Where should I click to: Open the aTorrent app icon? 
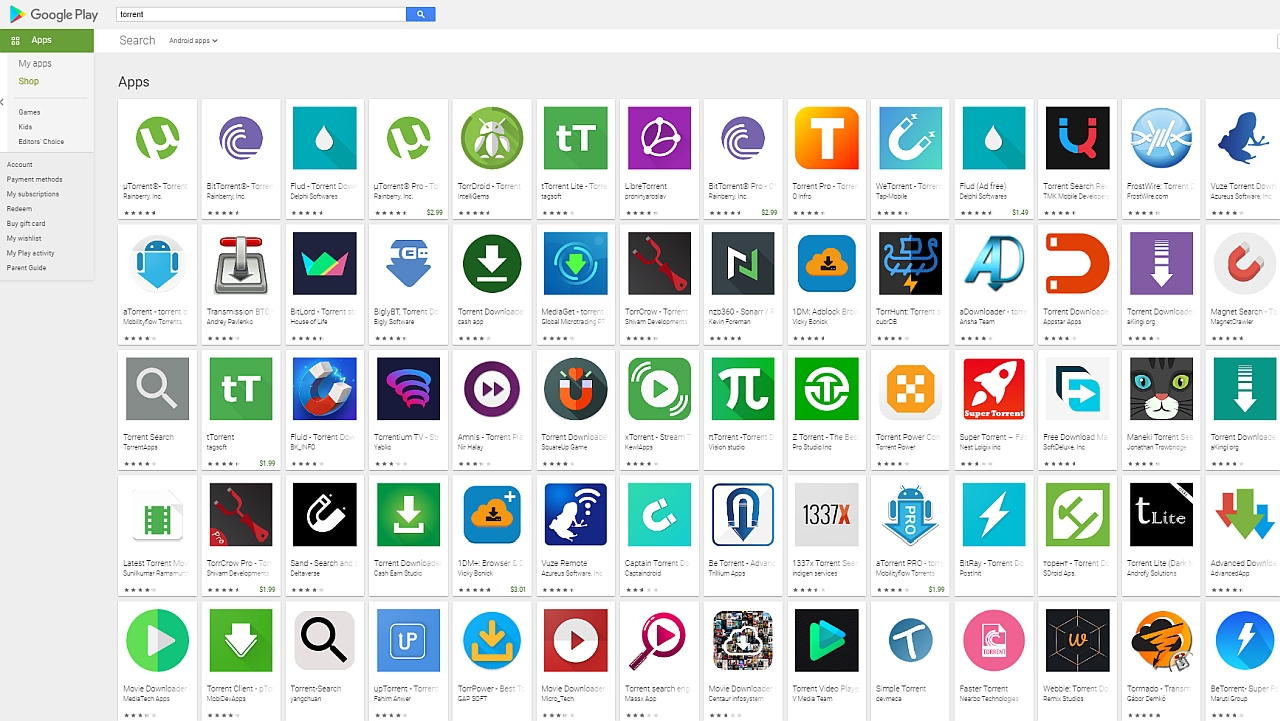(x=157, y=263)
